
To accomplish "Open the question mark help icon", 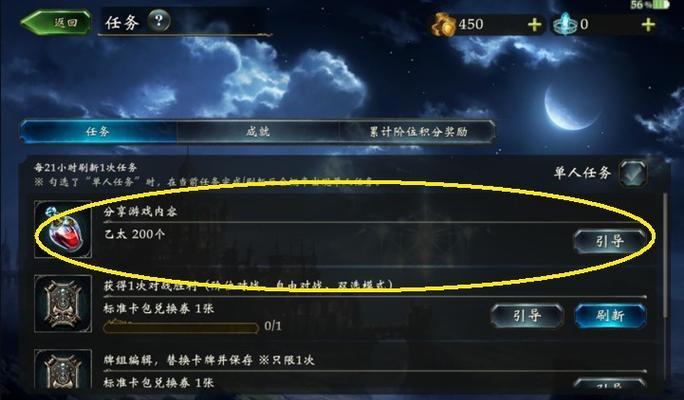I will coord(159,21).
